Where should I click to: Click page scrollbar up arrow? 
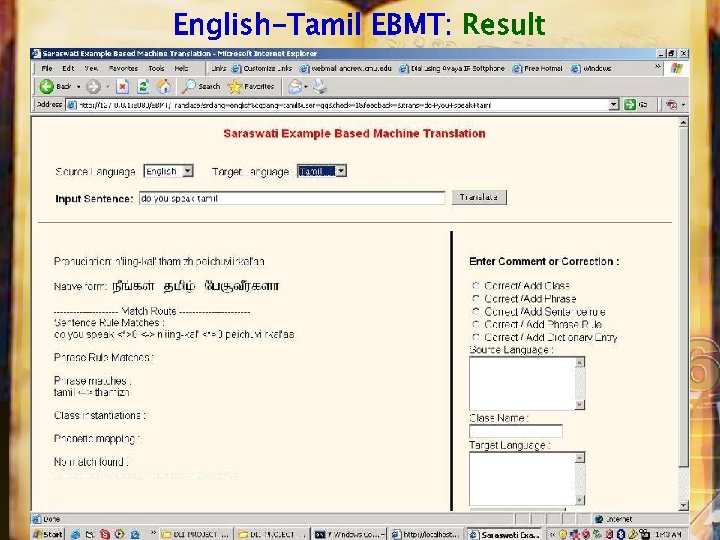coord(683,123)
